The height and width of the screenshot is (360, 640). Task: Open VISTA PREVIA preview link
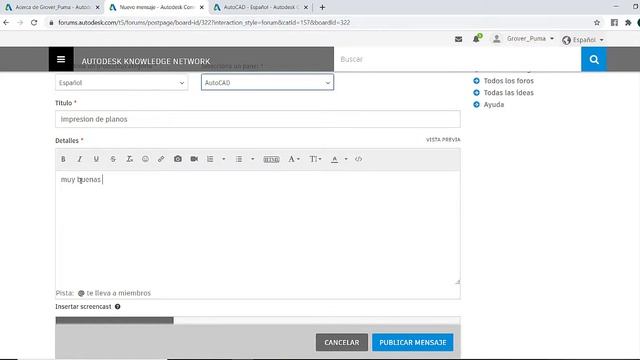click(x=443, y=140)
